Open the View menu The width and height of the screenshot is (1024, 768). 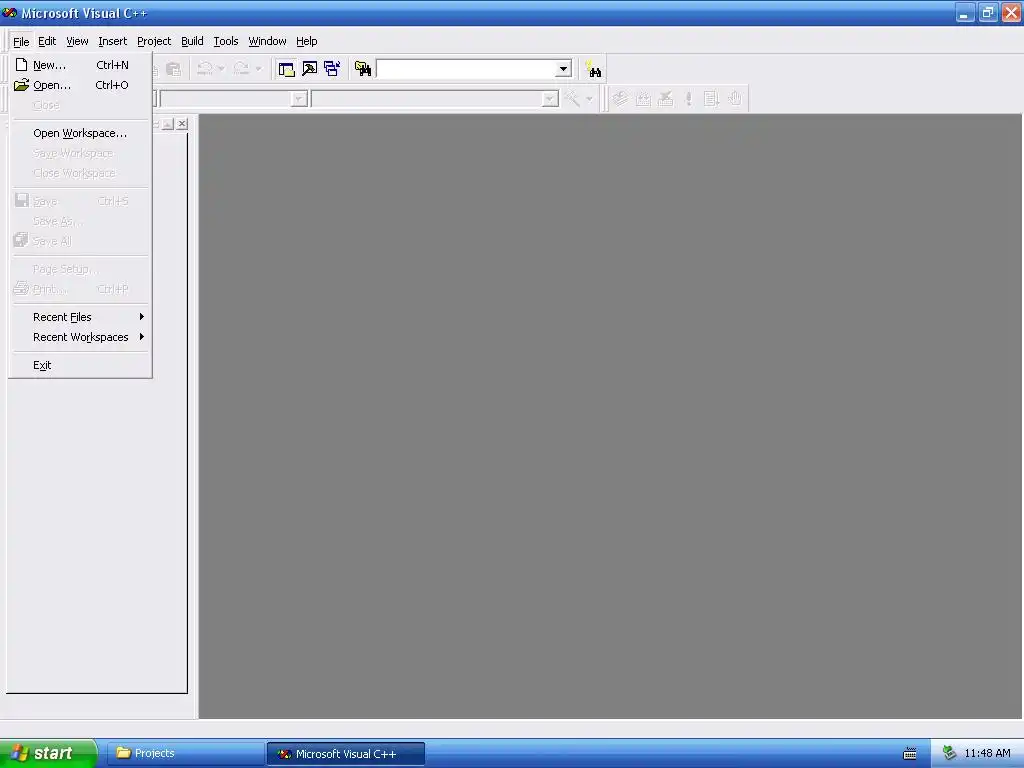pos(77,41)
